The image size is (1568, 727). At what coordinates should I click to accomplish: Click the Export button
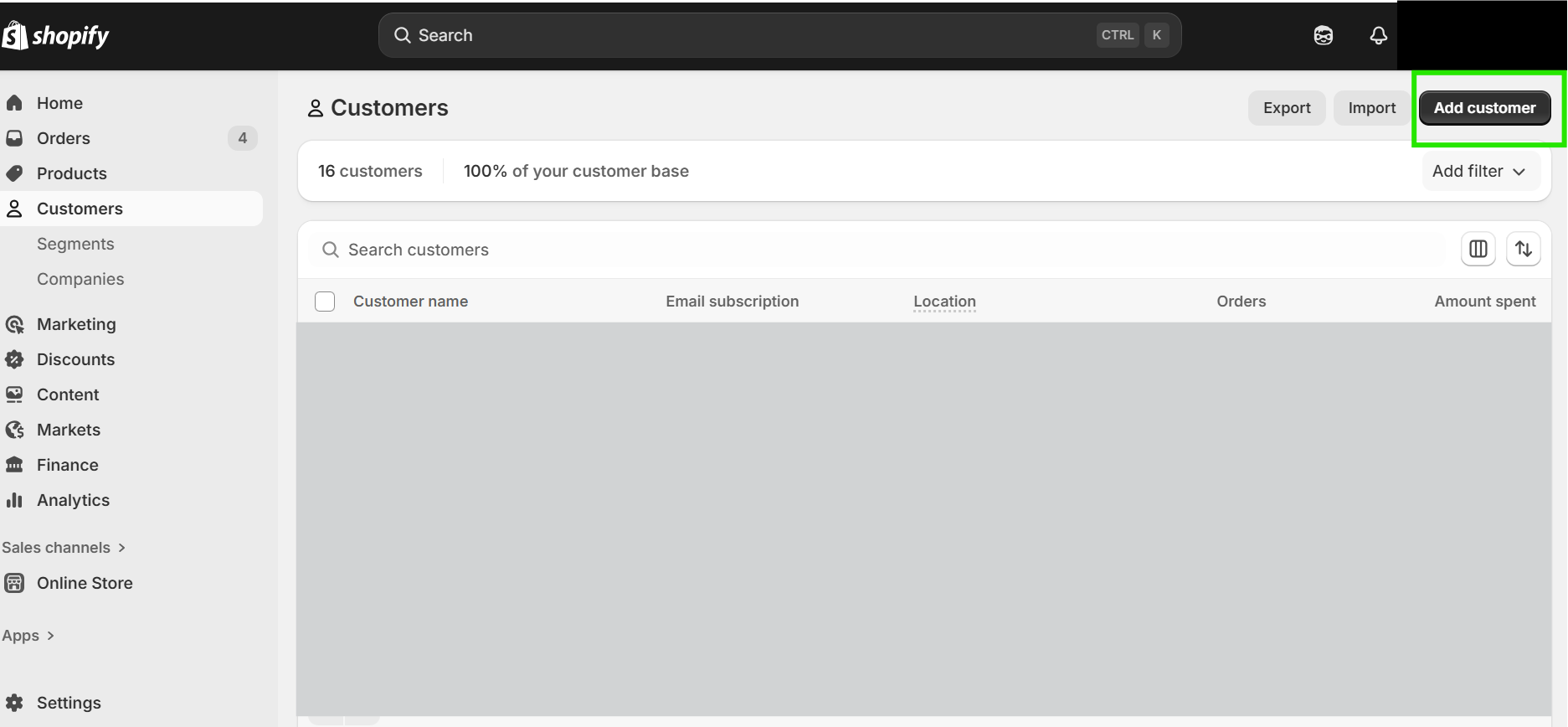pos(1287,108)
